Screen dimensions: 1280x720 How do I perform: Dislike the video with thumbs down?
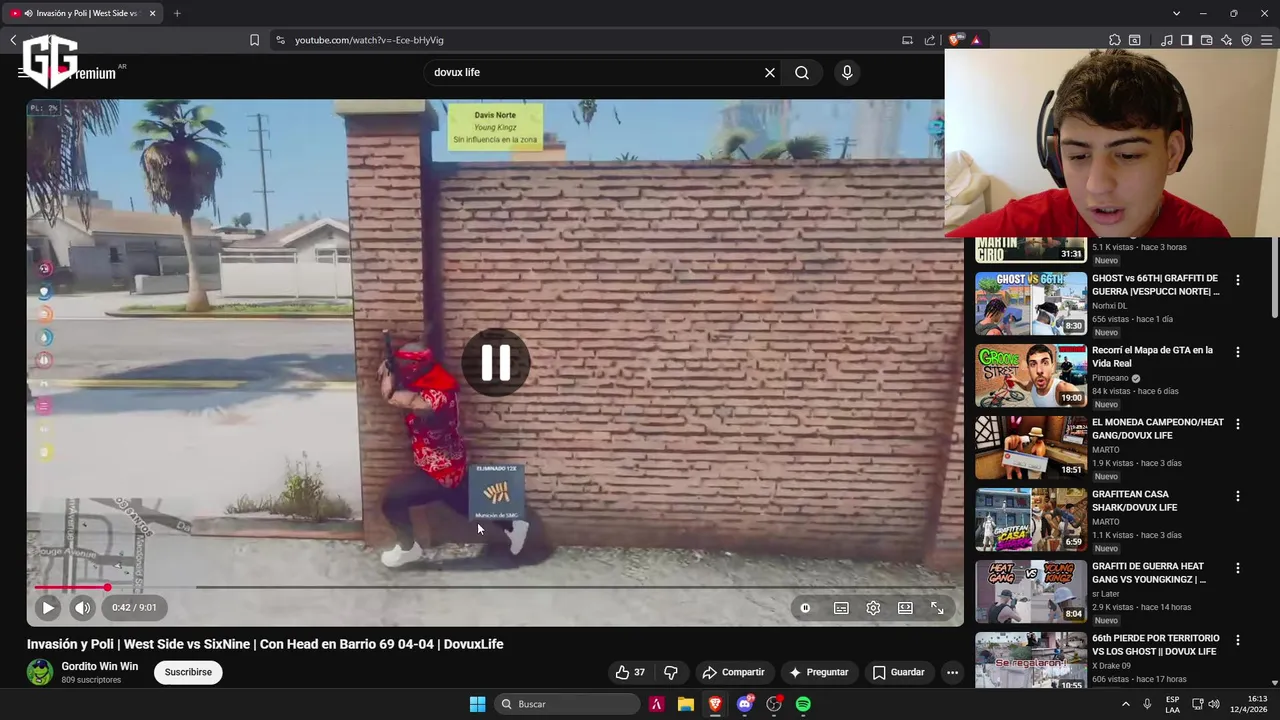671,672
